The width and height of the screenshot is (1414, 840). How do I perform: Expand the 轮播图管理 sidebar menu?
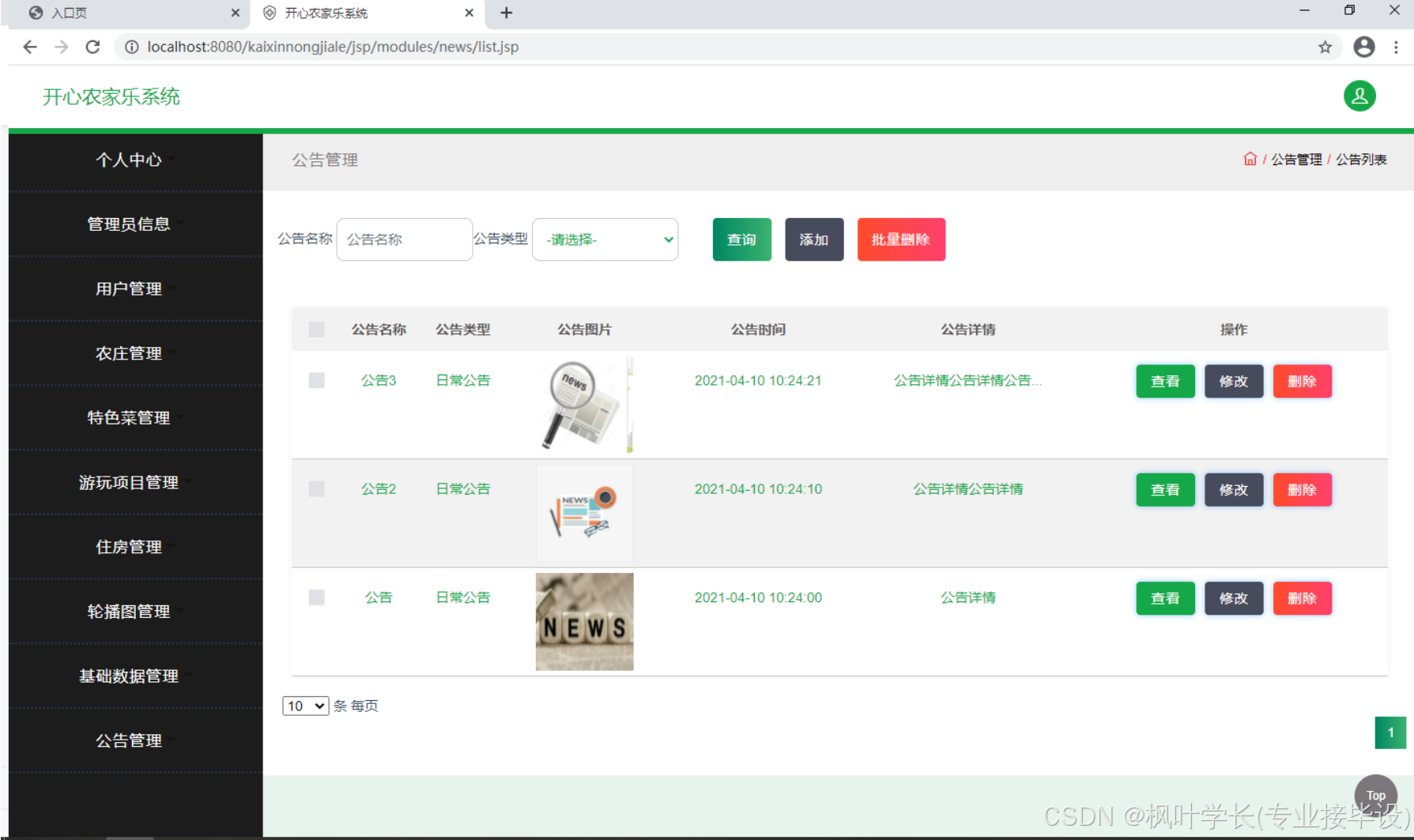tap(136, 611)
